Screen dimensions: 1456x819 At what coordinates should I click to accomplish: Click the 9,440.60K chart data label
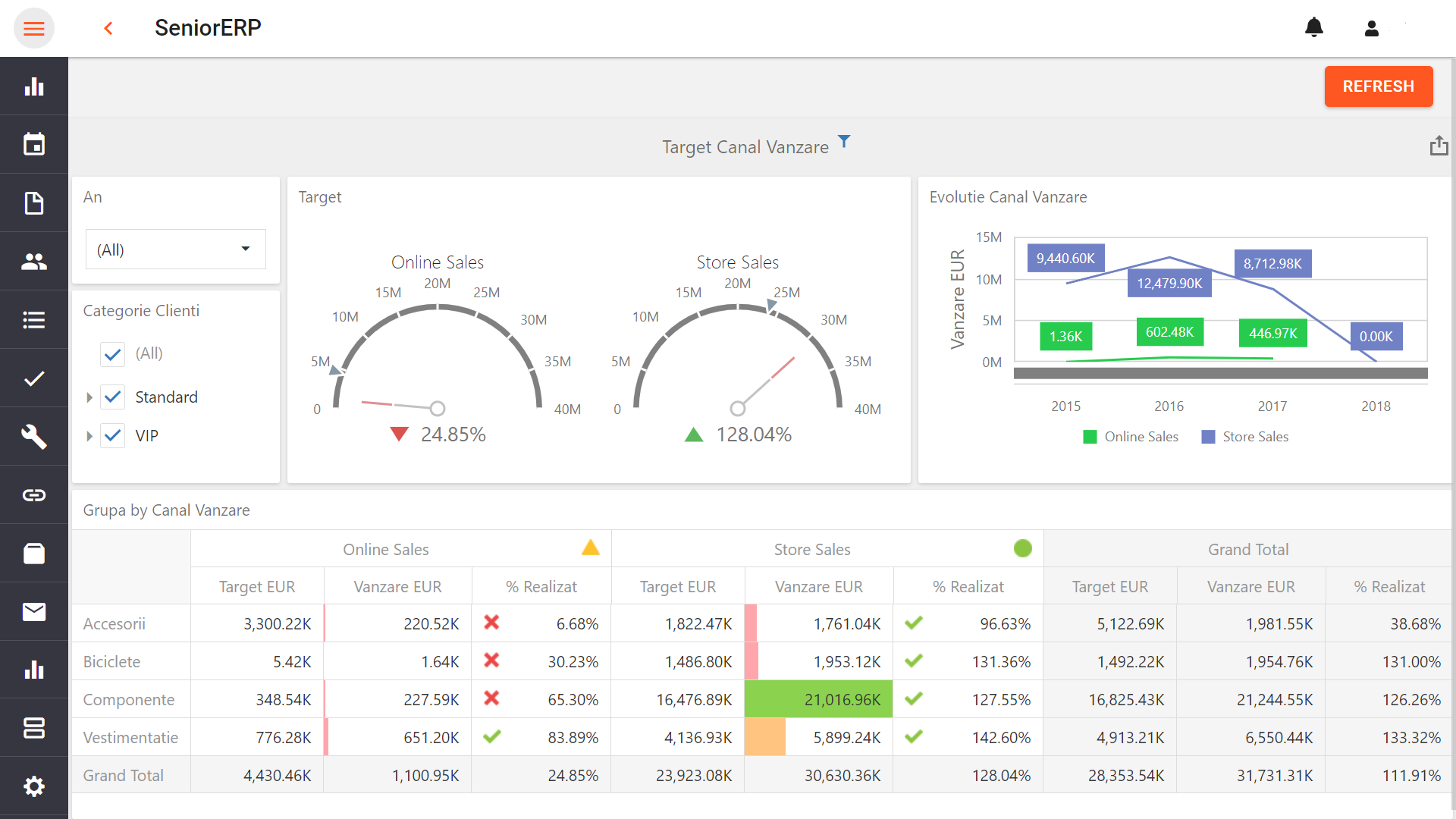(x=1065, y=258)
